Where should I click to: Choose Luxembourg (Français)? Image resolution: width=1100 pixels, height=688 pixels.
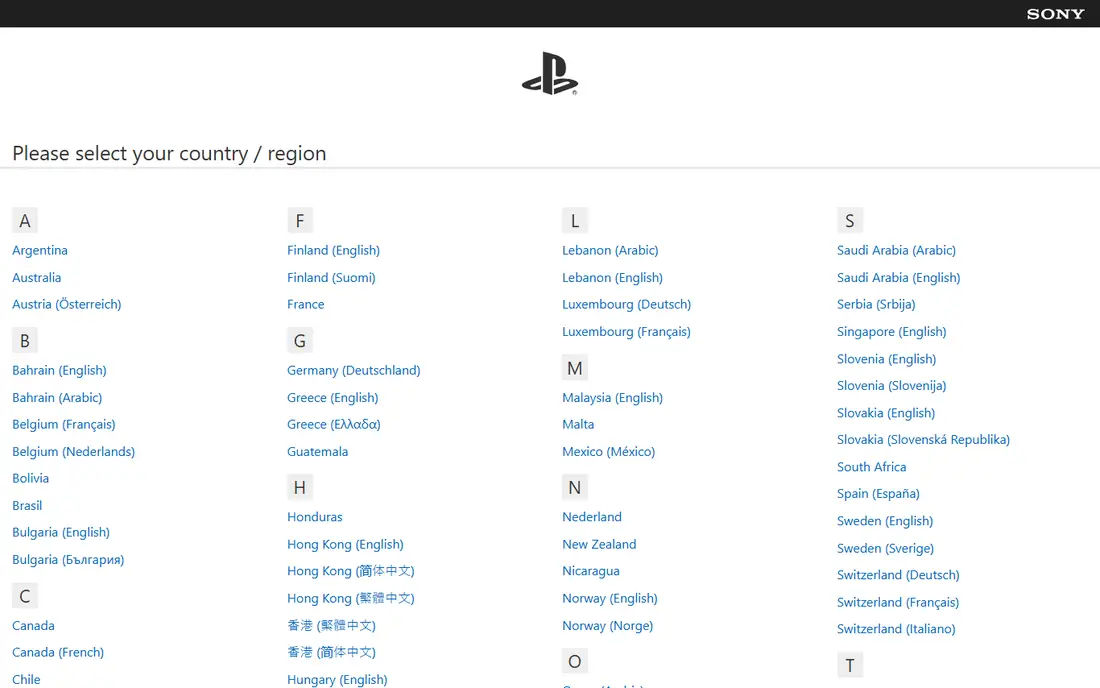tap(626, 332)
